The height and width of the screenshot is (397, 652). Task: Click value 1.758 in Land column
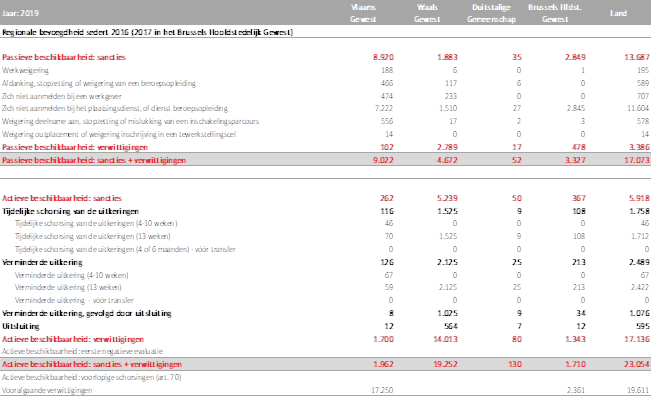[639, 211]
